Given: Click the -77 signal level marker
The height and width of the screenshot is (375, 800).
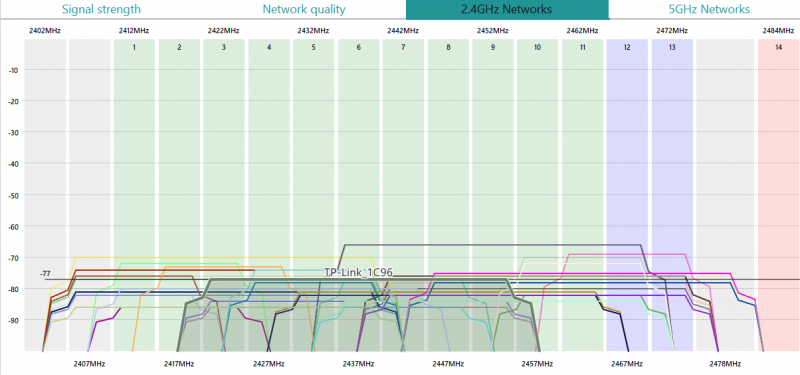Looking at the screenshot, I should (45, 274).
